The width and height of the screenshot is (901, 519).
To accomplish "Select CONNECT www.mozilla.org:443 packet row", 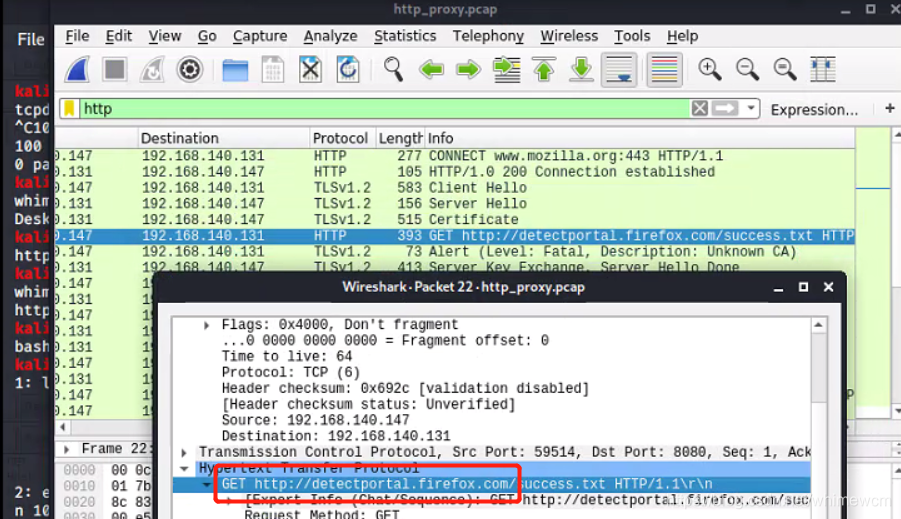I will pyautogui.click(x=455, y=156).
